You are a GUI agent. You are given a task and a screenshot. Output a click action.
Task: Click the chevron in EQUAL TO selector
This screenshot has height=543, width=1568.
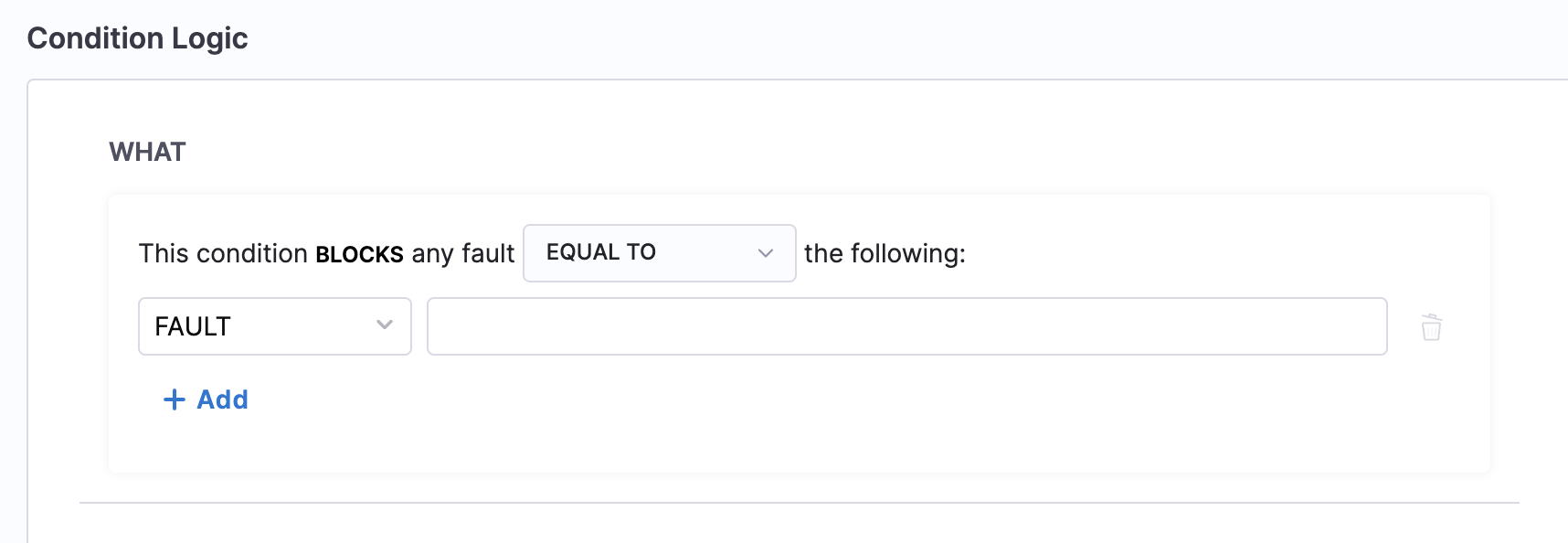click(x=766, y=253)
